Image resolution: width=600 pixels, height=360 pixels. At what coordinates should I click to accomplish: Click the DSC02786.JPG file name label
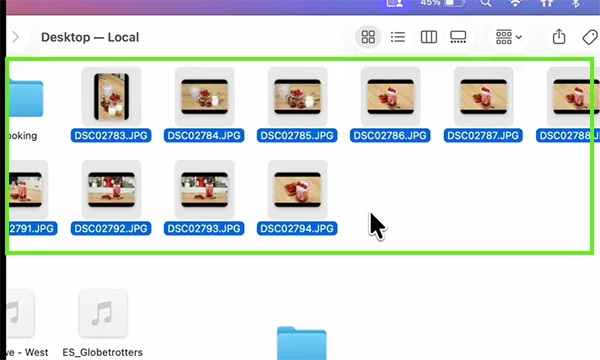point(390,135)
